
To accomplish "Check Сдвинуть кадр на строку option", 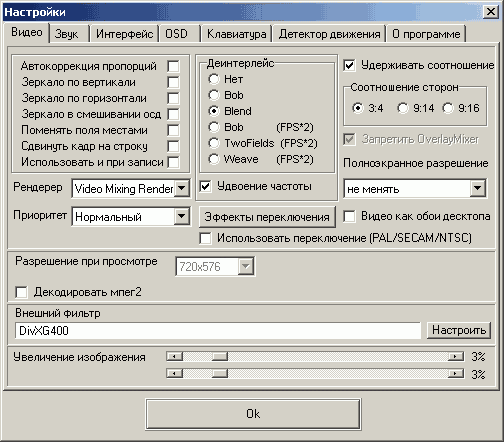I will 173,146.
